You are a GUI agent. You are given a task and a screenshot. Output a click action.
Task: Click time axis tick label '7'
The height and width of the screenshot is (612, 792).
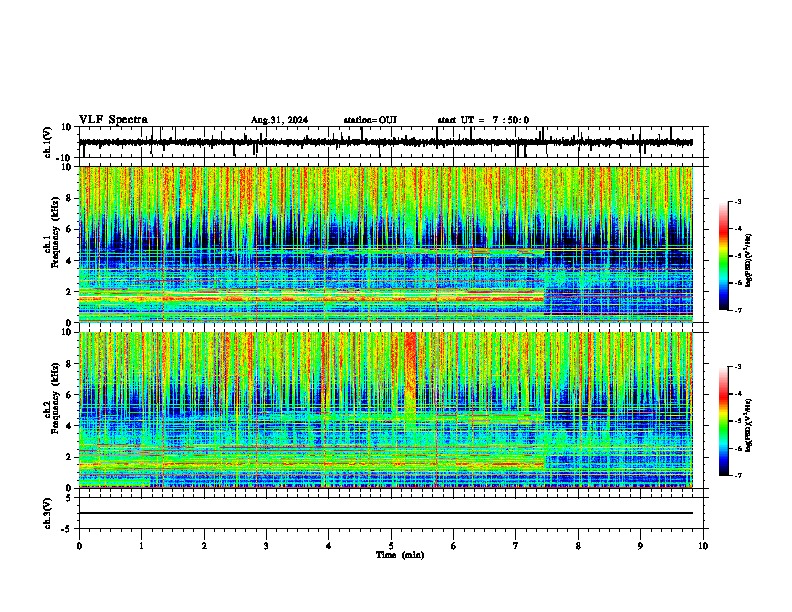(x=516, y=546)
